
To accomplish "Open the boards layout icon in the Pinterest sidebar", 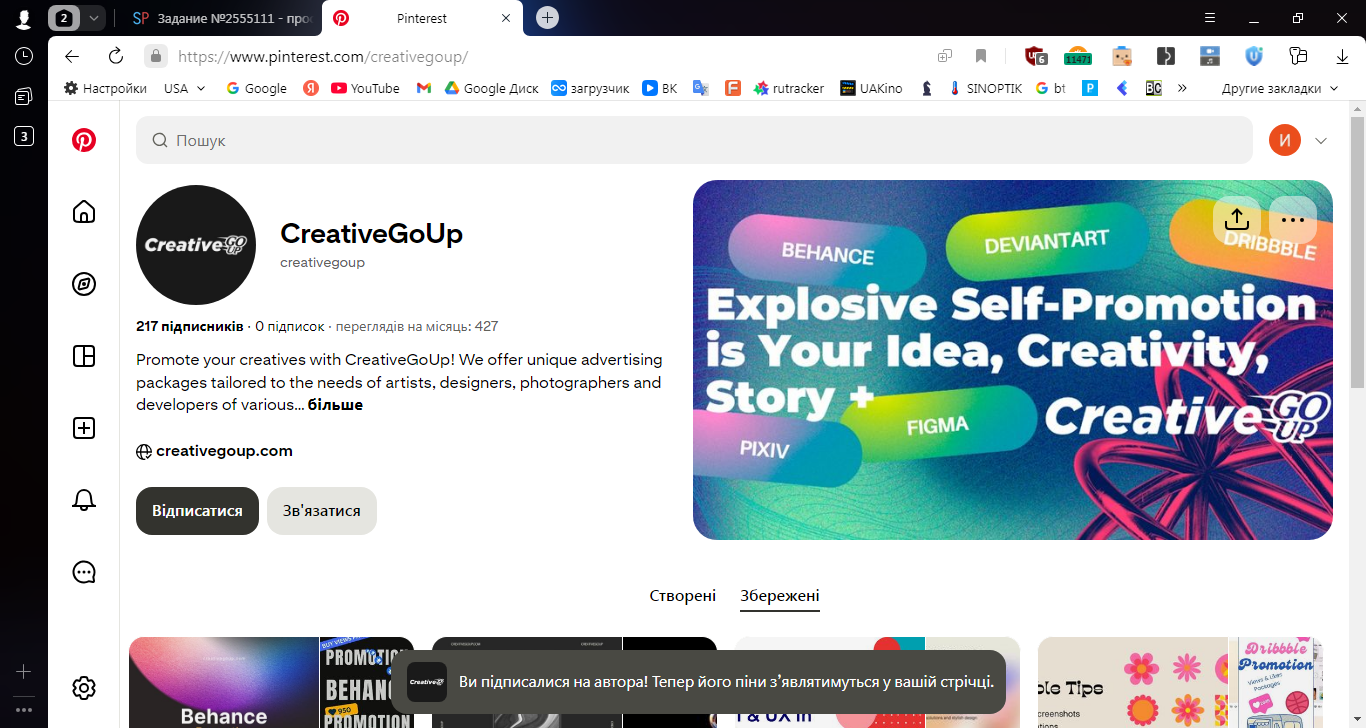I will click(x=84, y=356).
